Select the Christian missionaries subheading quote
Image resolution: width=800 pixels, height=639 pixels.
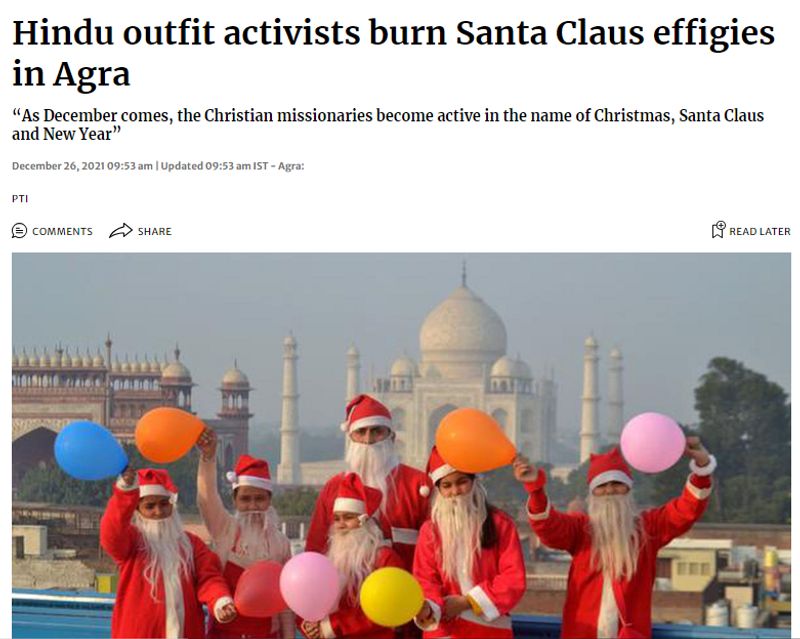(x=388, y=125)
